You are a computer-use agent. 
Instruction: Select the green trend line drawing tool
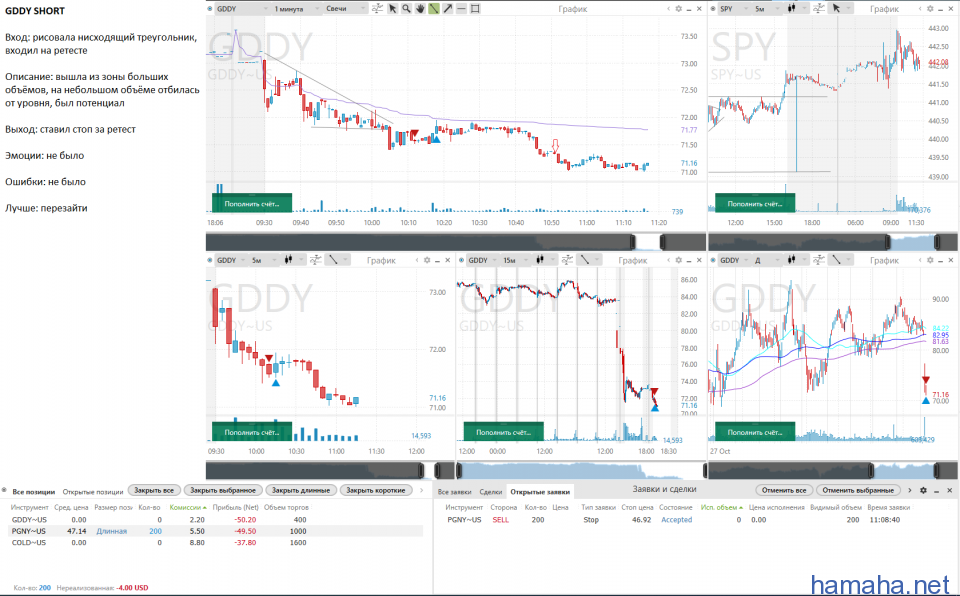click(x=434, y=9)
